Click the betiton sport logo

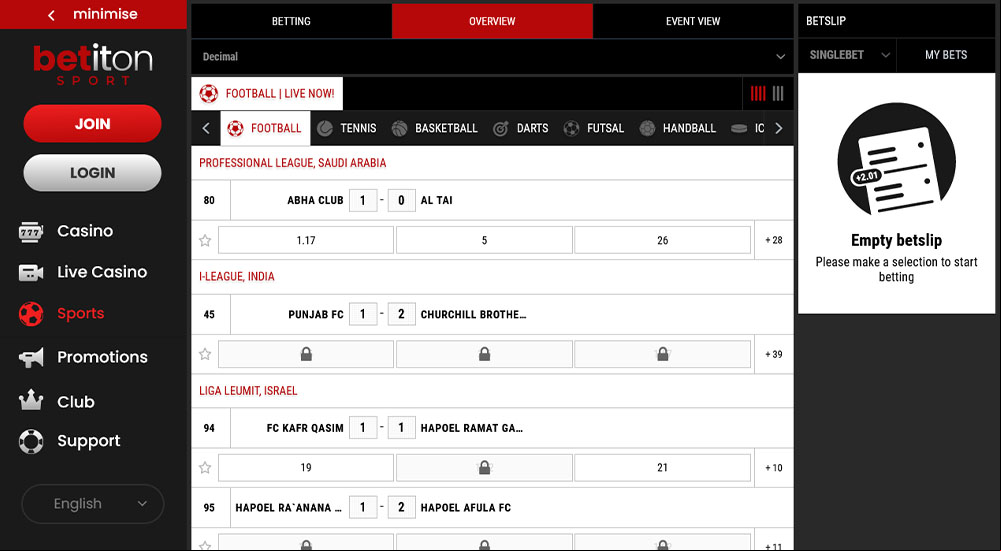tap(93, 64)
